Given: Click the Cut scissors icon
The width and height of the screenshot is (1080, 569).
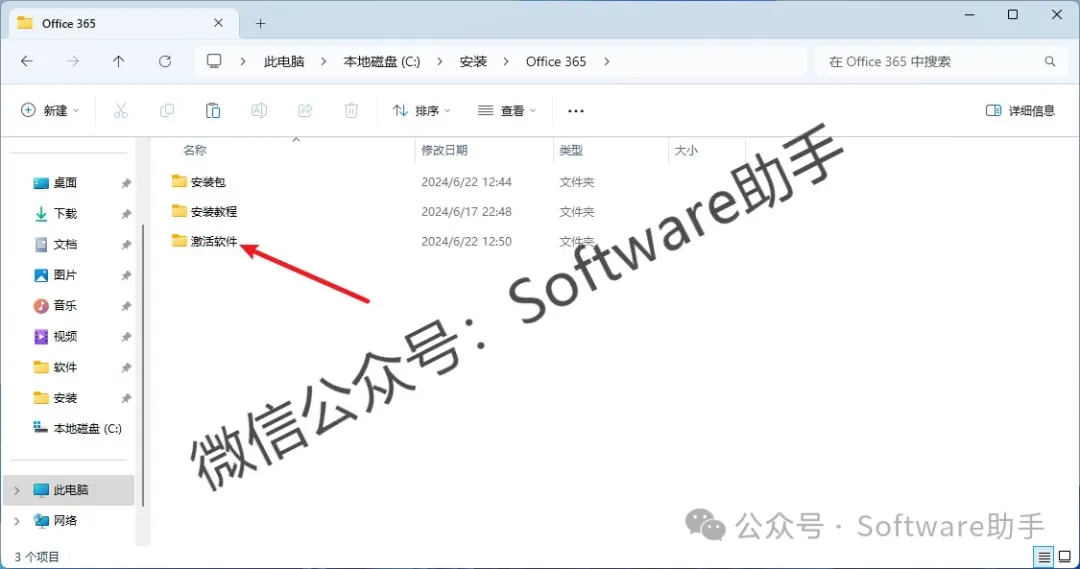Looking at the screenshot, I should click(x=121, y=110).
